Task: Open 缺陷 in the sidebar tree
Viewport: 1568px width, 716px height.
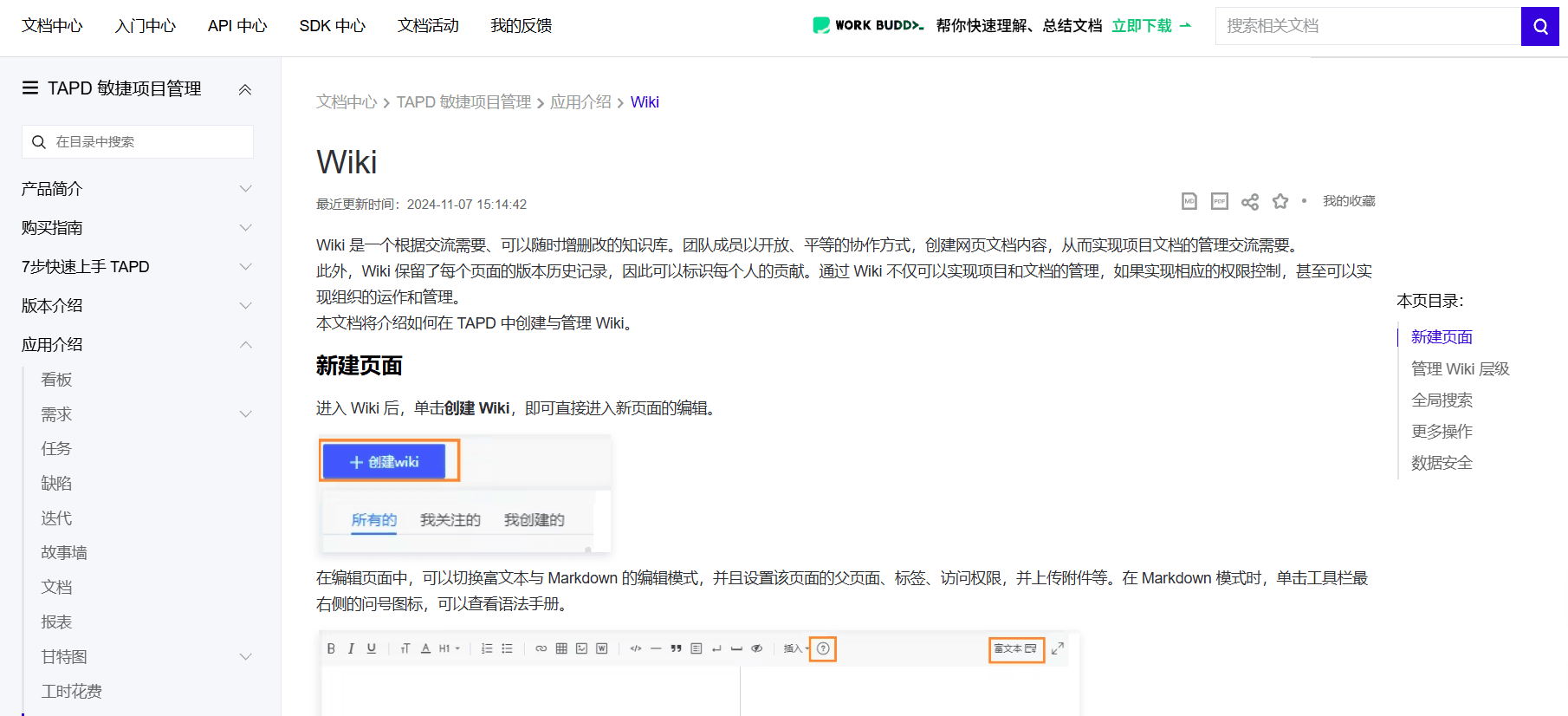Action: (56, 484)
